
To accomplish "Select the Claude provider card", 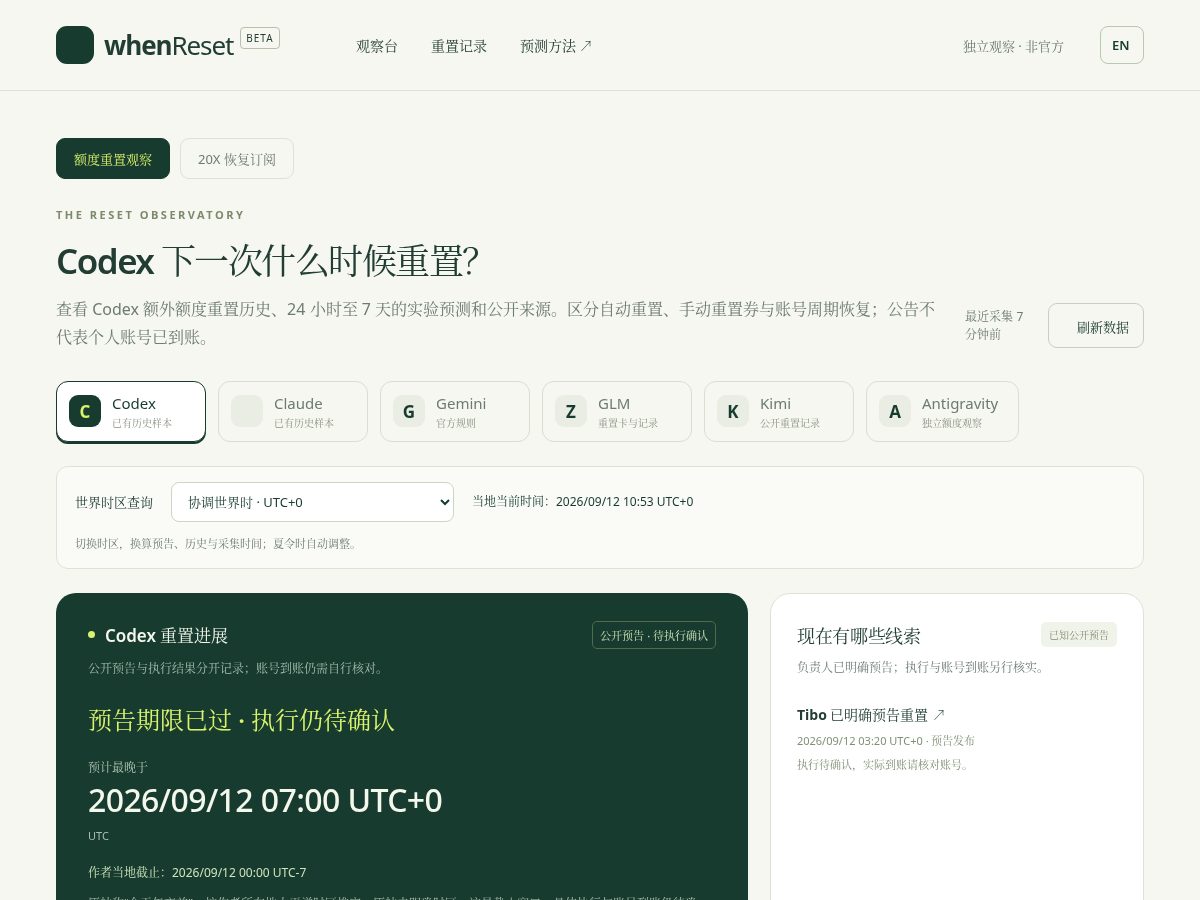I will pyautogui.click(x=293, y=411).
